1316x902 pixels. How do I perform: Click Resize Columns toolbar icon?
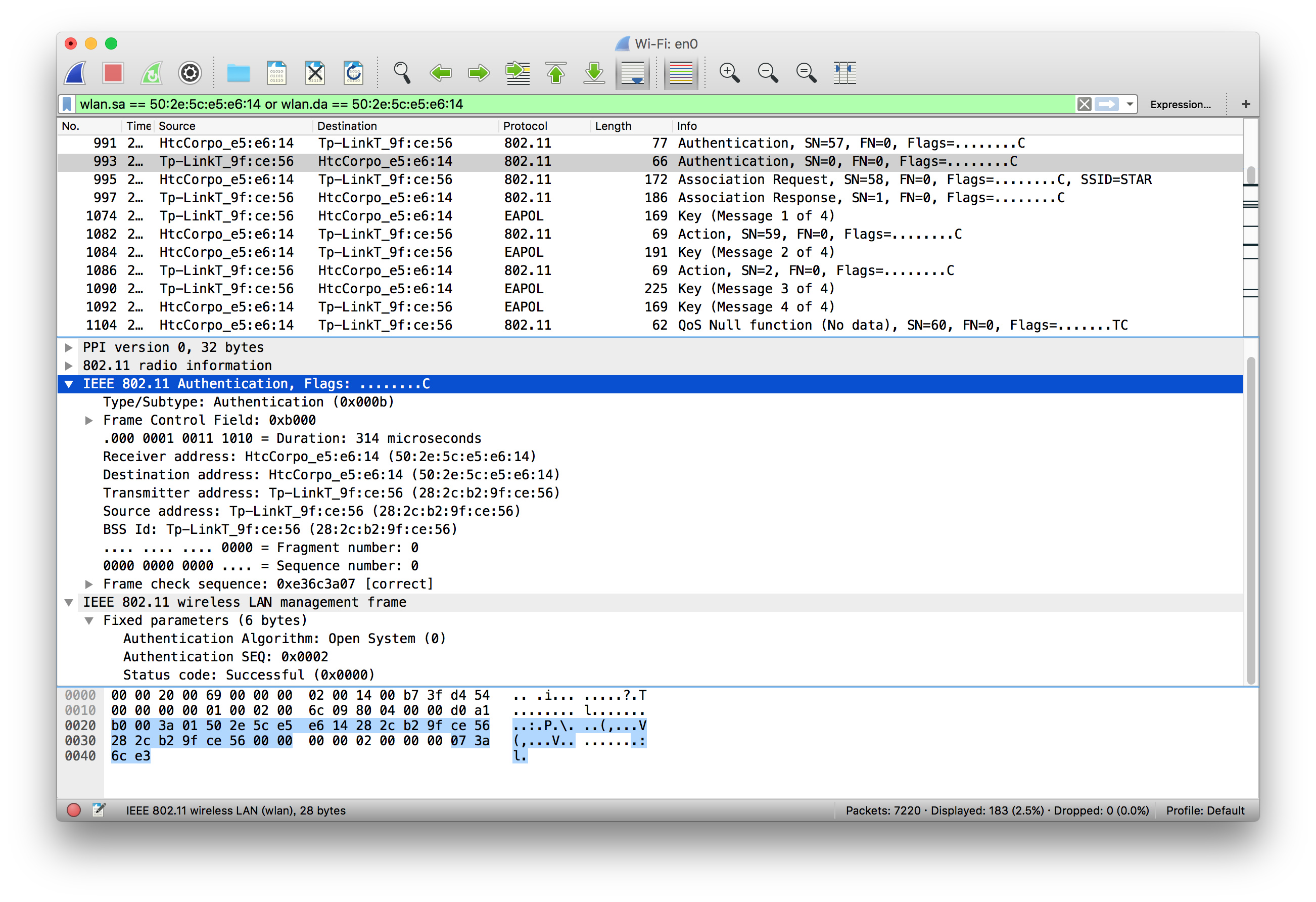click(x=844, y=73)
